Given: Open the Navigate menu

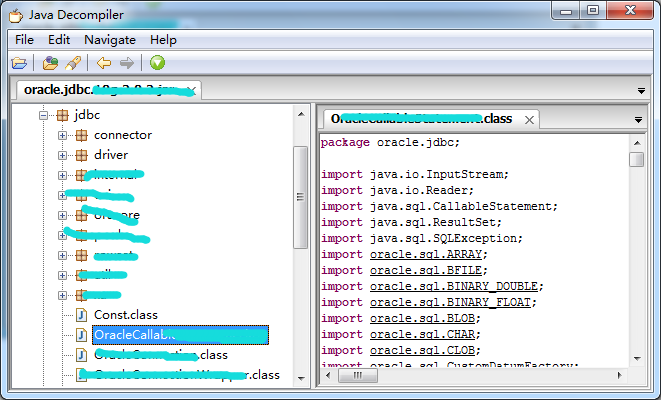Looking at the screenshot, I should point(110,40).
